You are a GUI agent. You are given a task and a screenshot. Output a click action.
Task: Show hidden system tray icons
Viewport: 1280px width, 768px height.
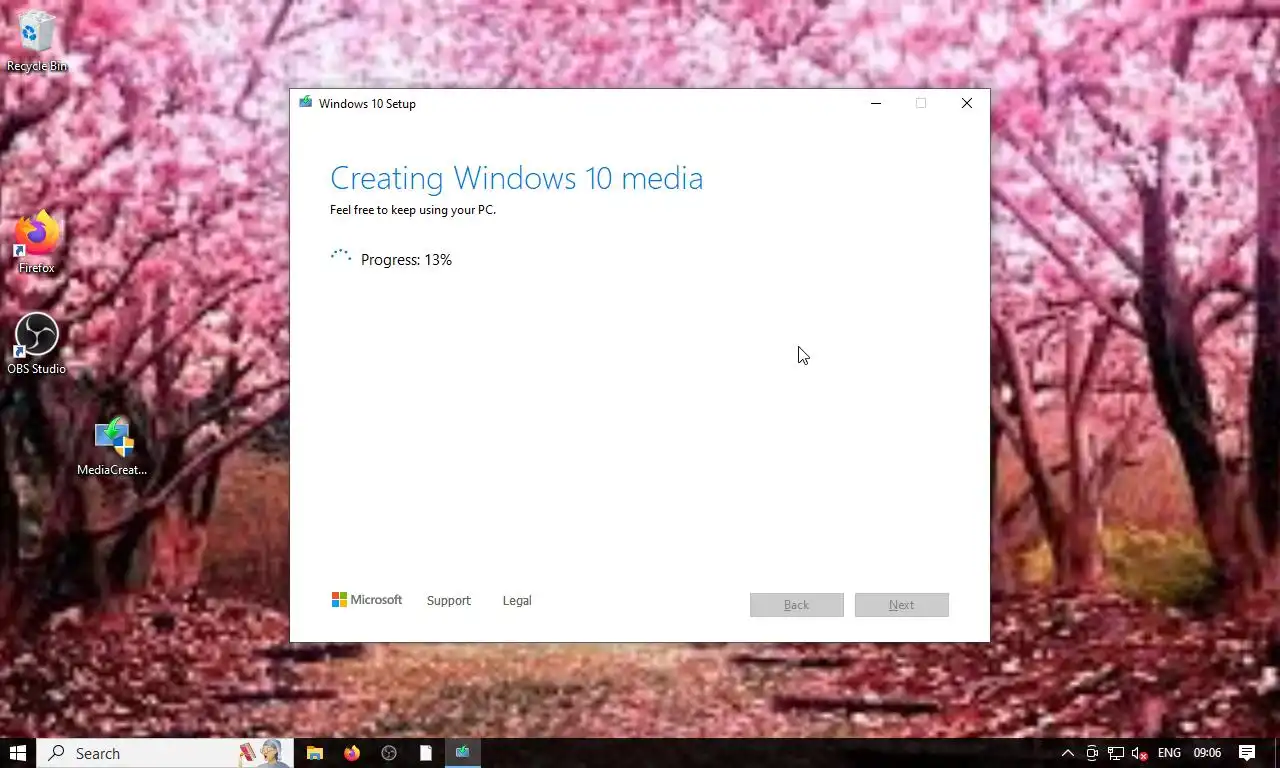pos(1068,753)
